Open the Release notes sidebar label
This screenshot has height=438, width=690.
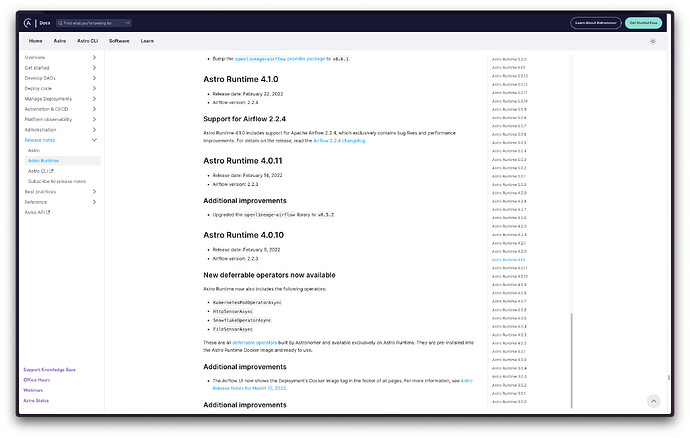(40, 140)
